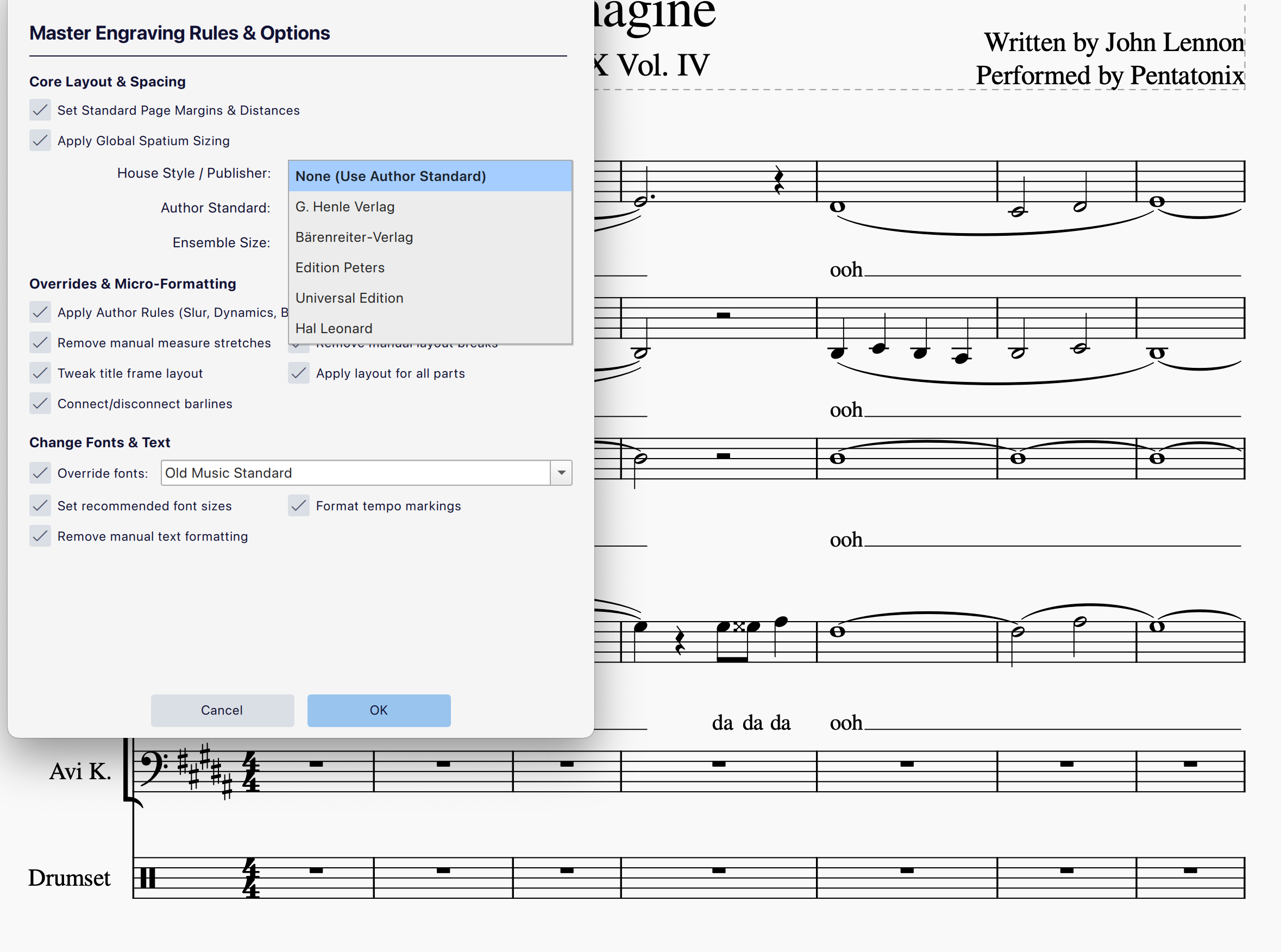Select 4/4 time signature on Drumset staff

tap(251, 878)
